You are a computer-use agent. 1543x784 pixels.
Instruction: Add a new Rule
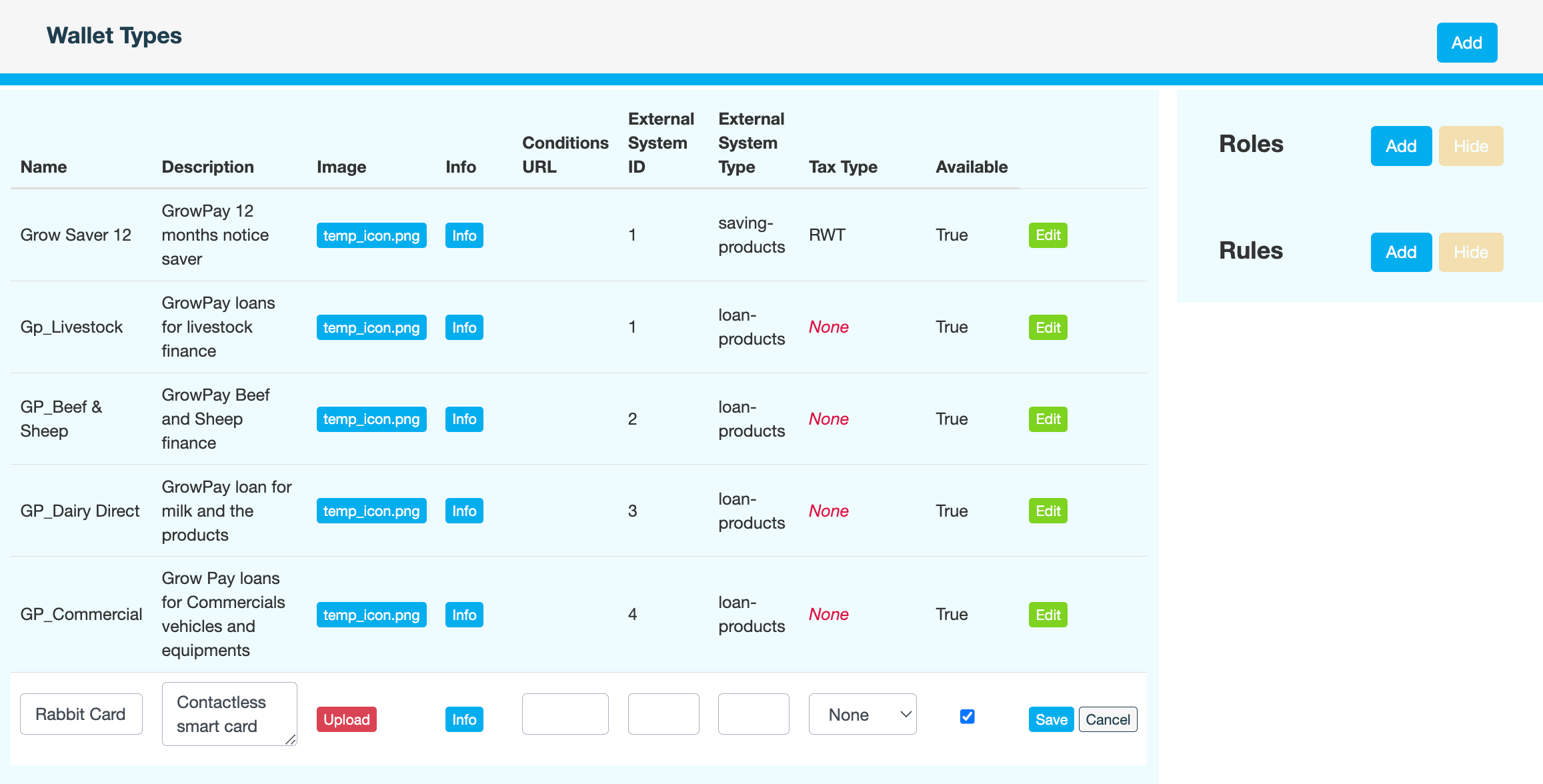pyautogui.click(x=1401, y=252)
